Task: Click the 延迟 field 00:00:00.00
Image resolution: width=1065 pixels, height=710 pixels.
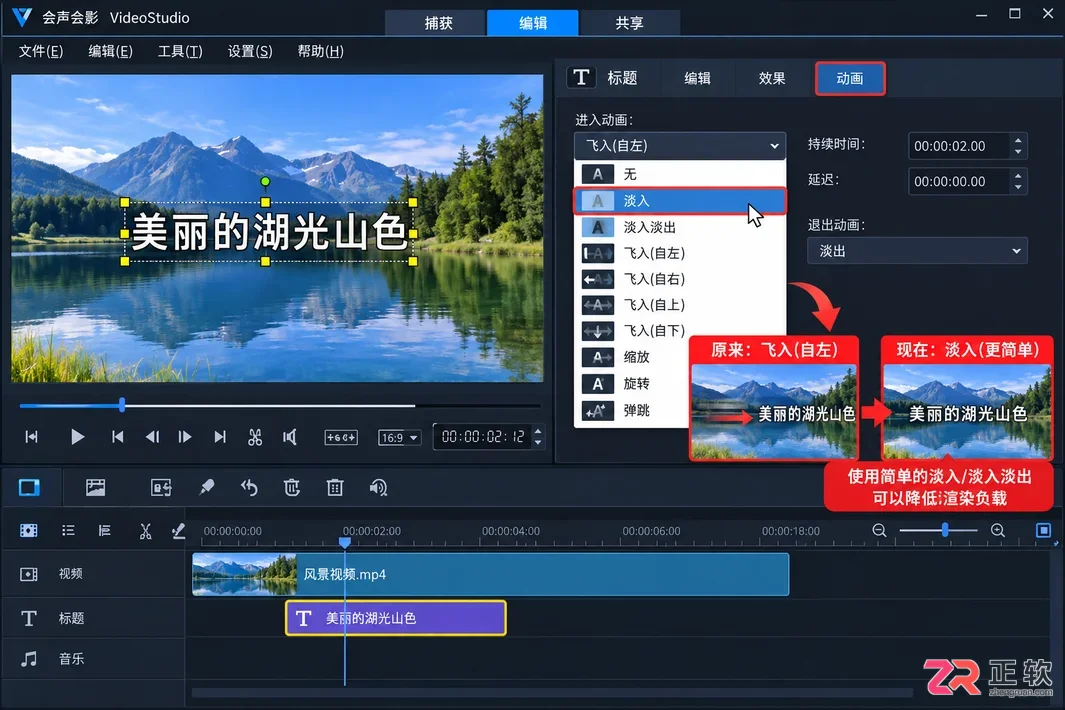Action: pos(959,181)
